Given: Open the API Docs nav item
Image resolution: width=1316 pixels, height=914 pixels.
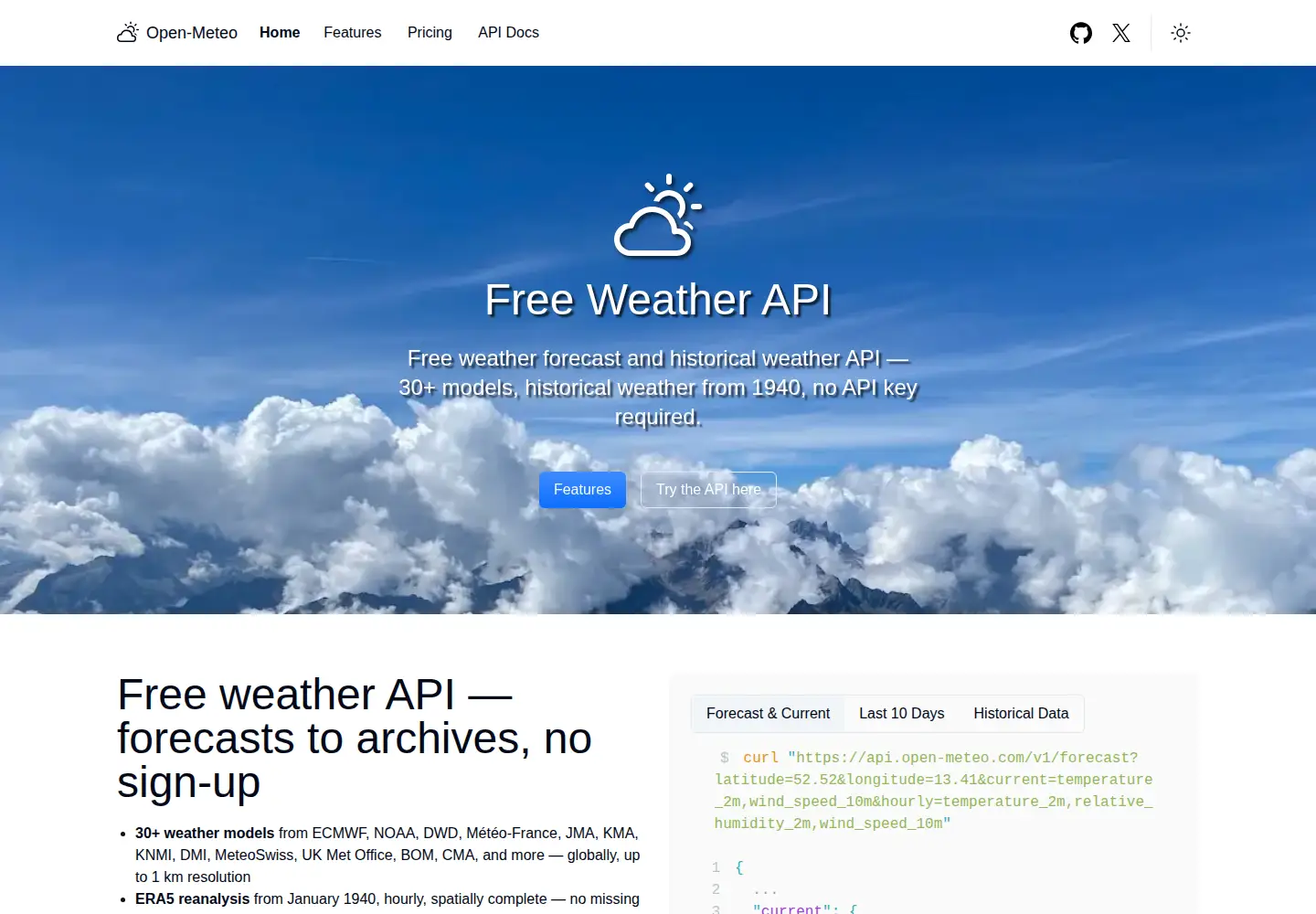Looking at the screenshot, I should (508, 33).
